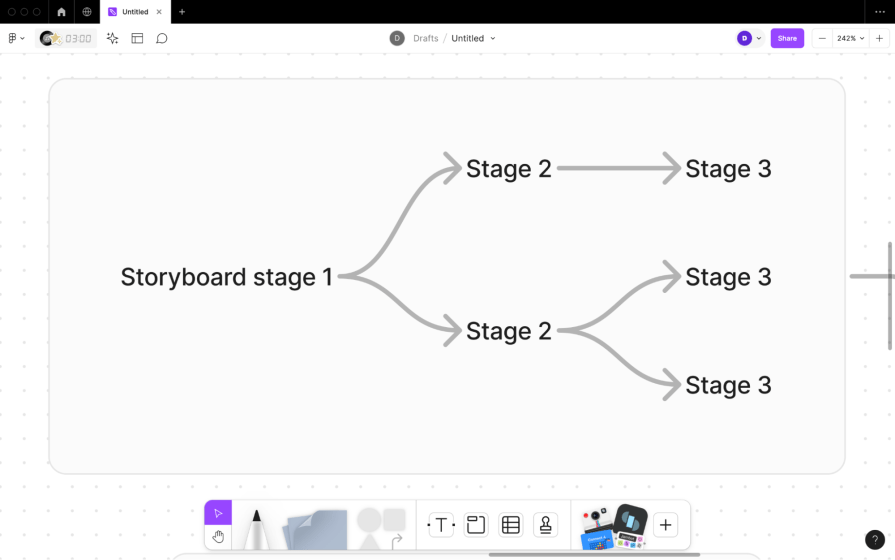The image size is (895, 560).
Task: Switch to the Untitled file tab
Action: 135,11
